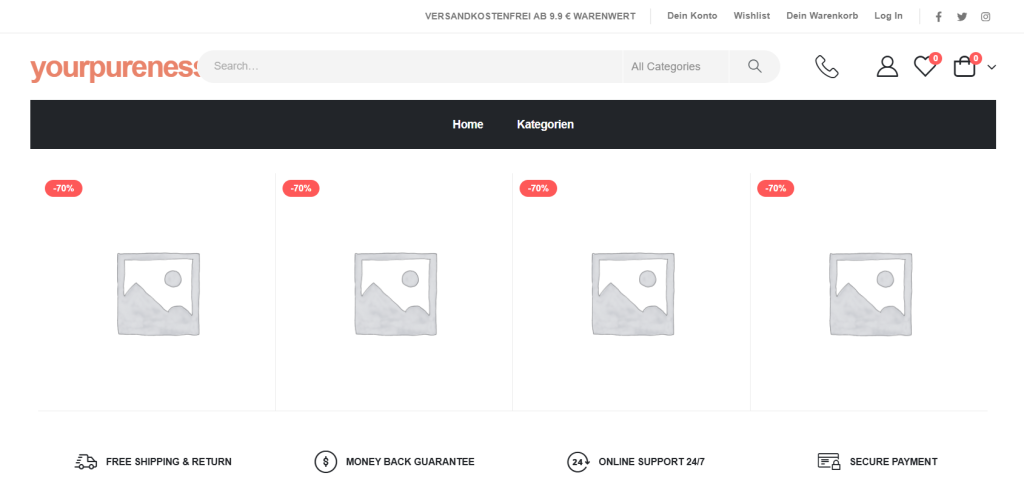
Task: Open the Wishlist link in top bar
Action: pos(752,16)
